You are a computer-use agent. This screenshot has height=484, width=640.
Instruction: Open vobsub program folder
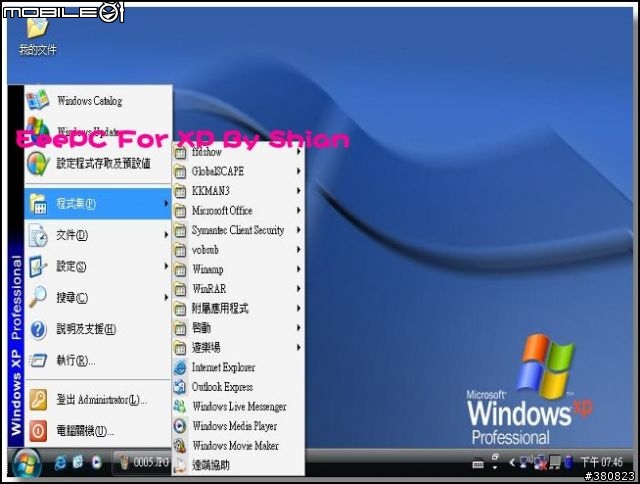(238, 250)
